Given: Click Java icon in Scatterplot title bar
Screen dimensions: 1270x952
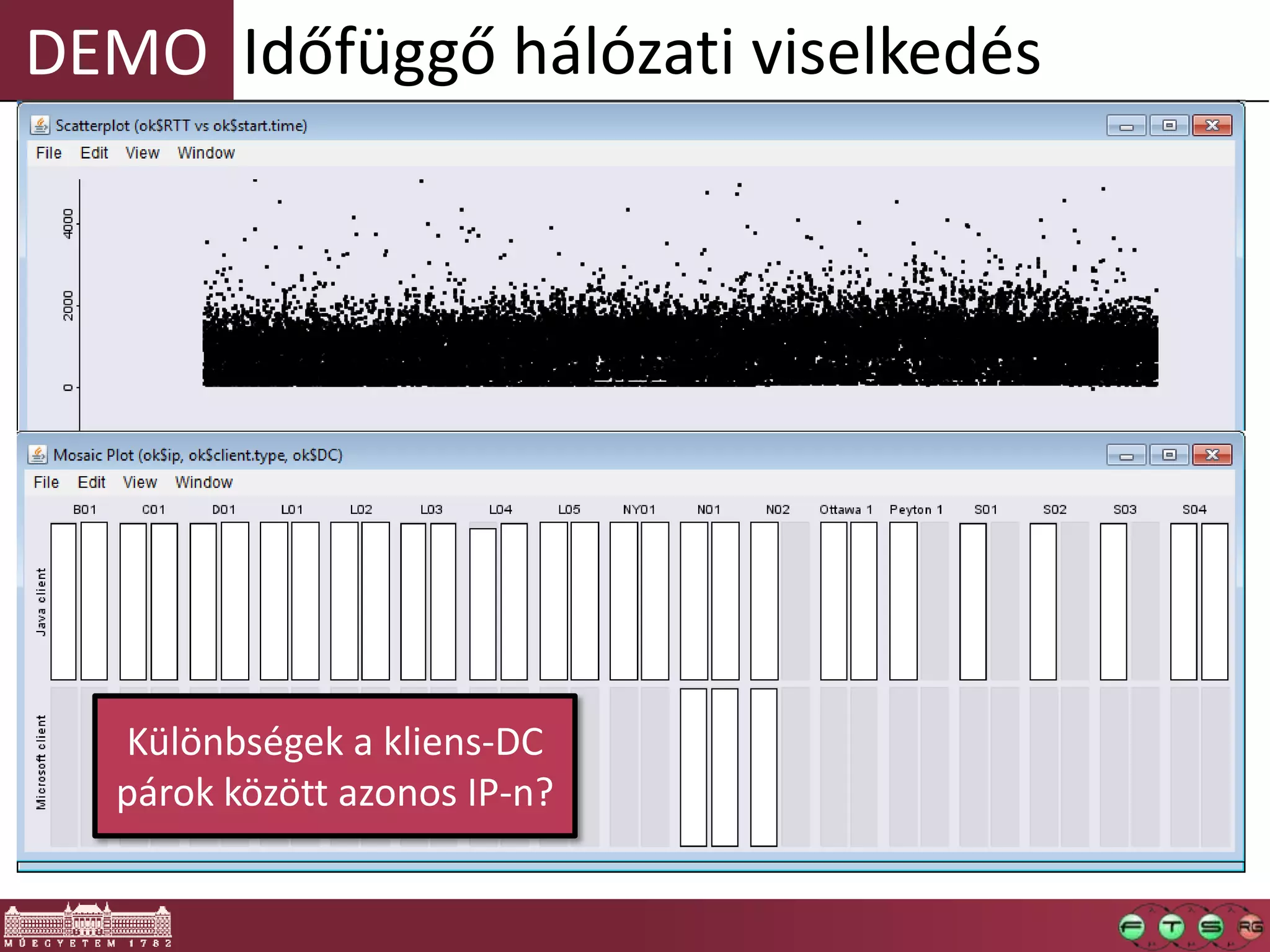Looking at the screenshot, I should [40, 125].
